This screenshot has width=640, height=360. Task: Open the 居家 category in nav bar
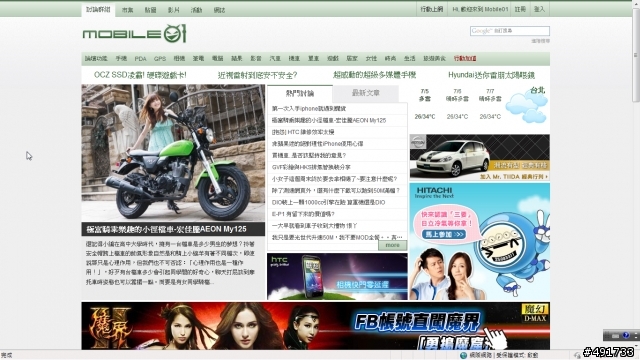[352, 58]
